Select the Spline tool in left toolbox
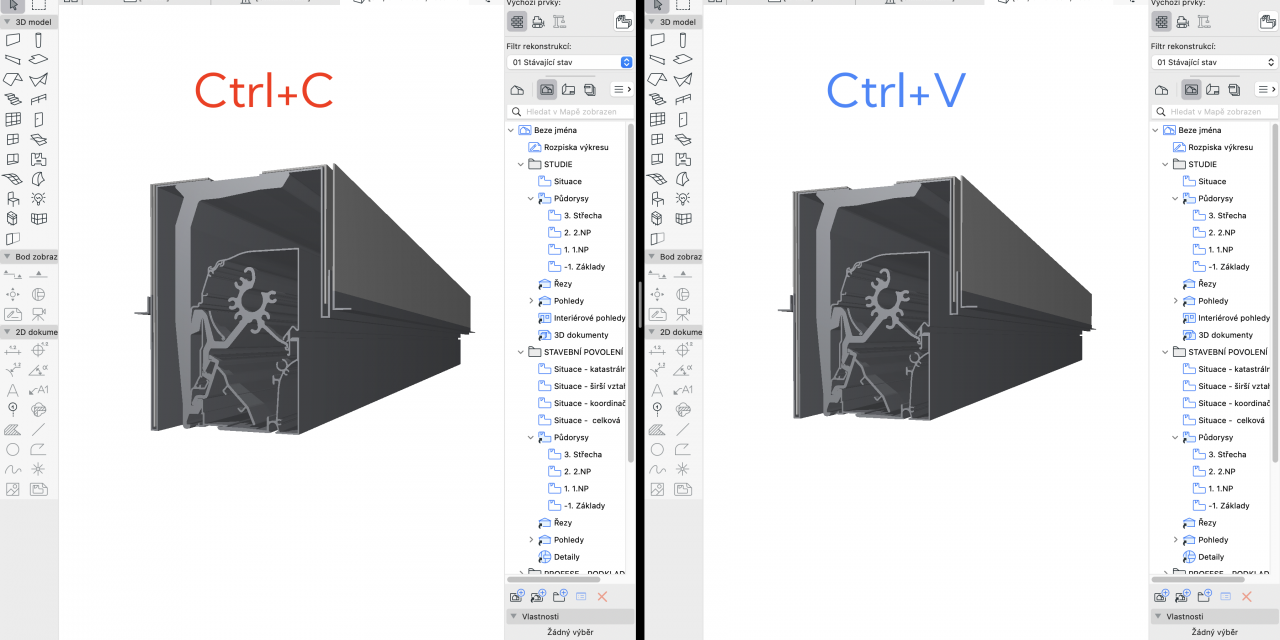 coord(13,469)
